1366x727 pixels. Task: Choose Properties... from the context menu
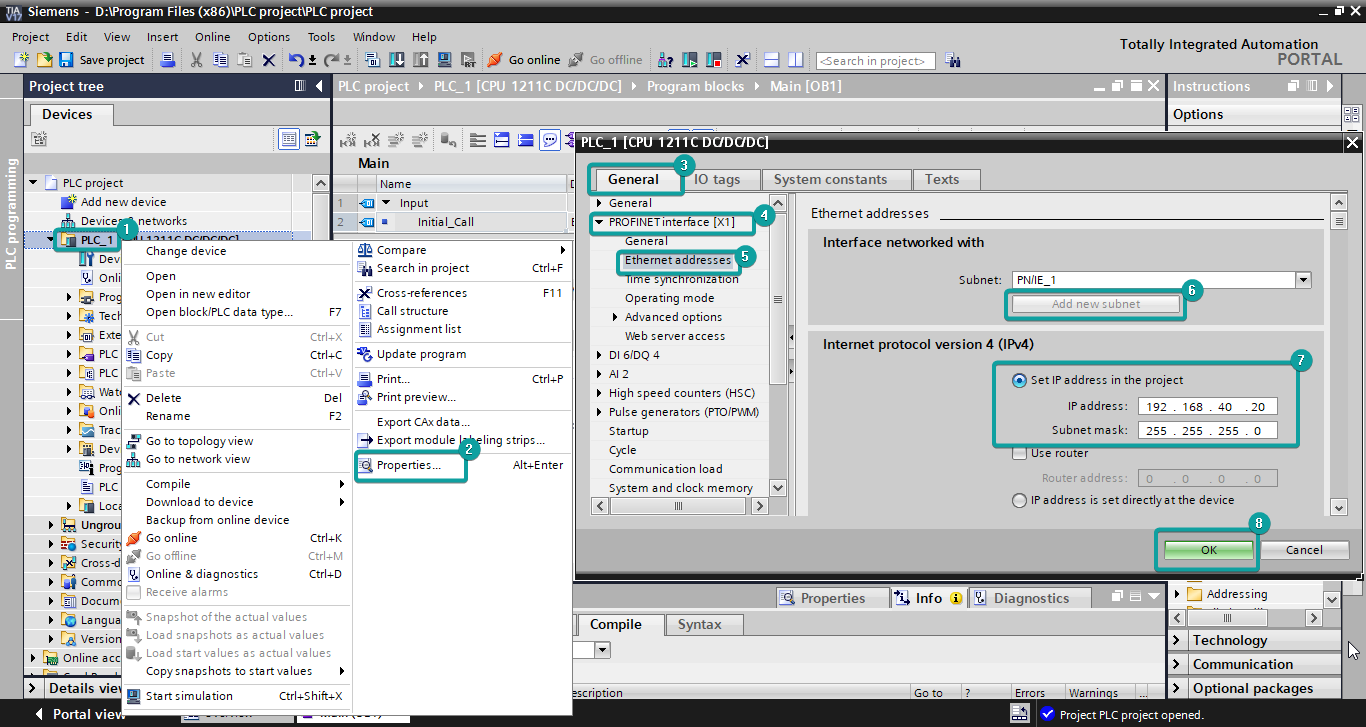pyautogui.click(x=408, y=465)
